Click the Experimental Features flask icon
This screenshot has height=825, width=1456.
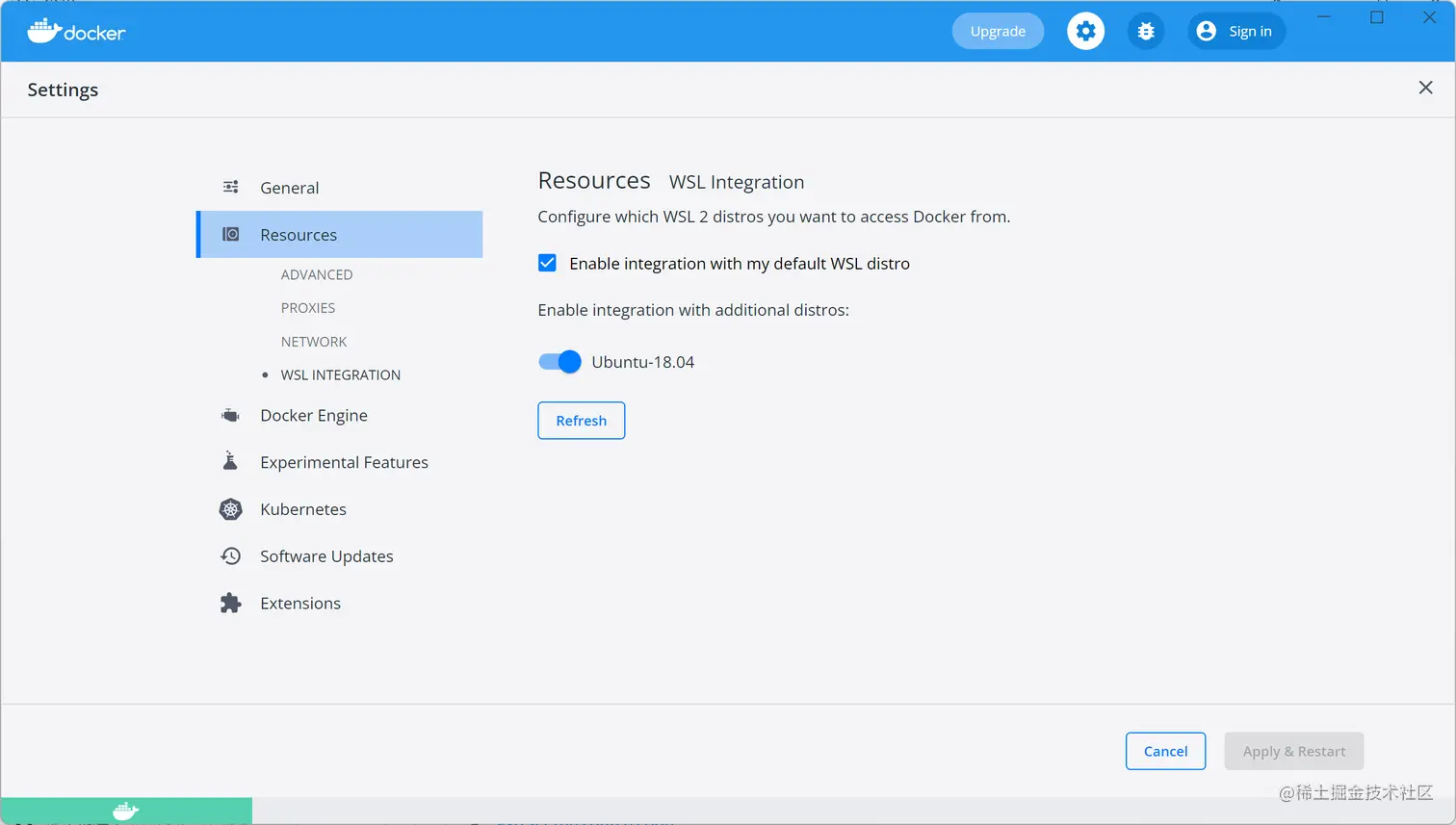pyautogui.click(x=230, y=461)
